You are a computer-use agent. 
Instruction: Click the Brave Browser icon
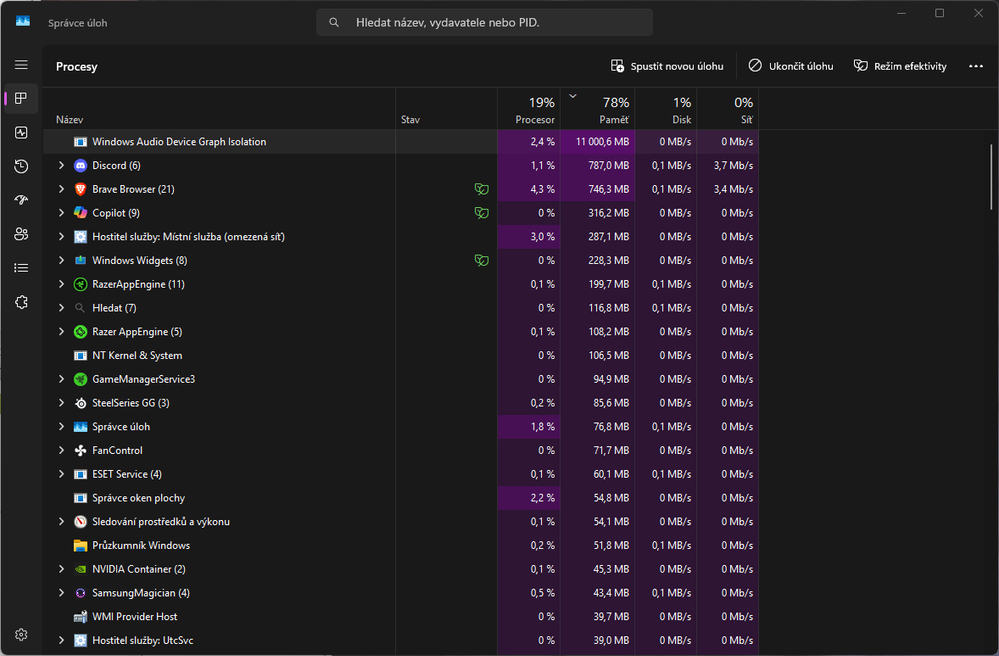click(x=80, y=189)
